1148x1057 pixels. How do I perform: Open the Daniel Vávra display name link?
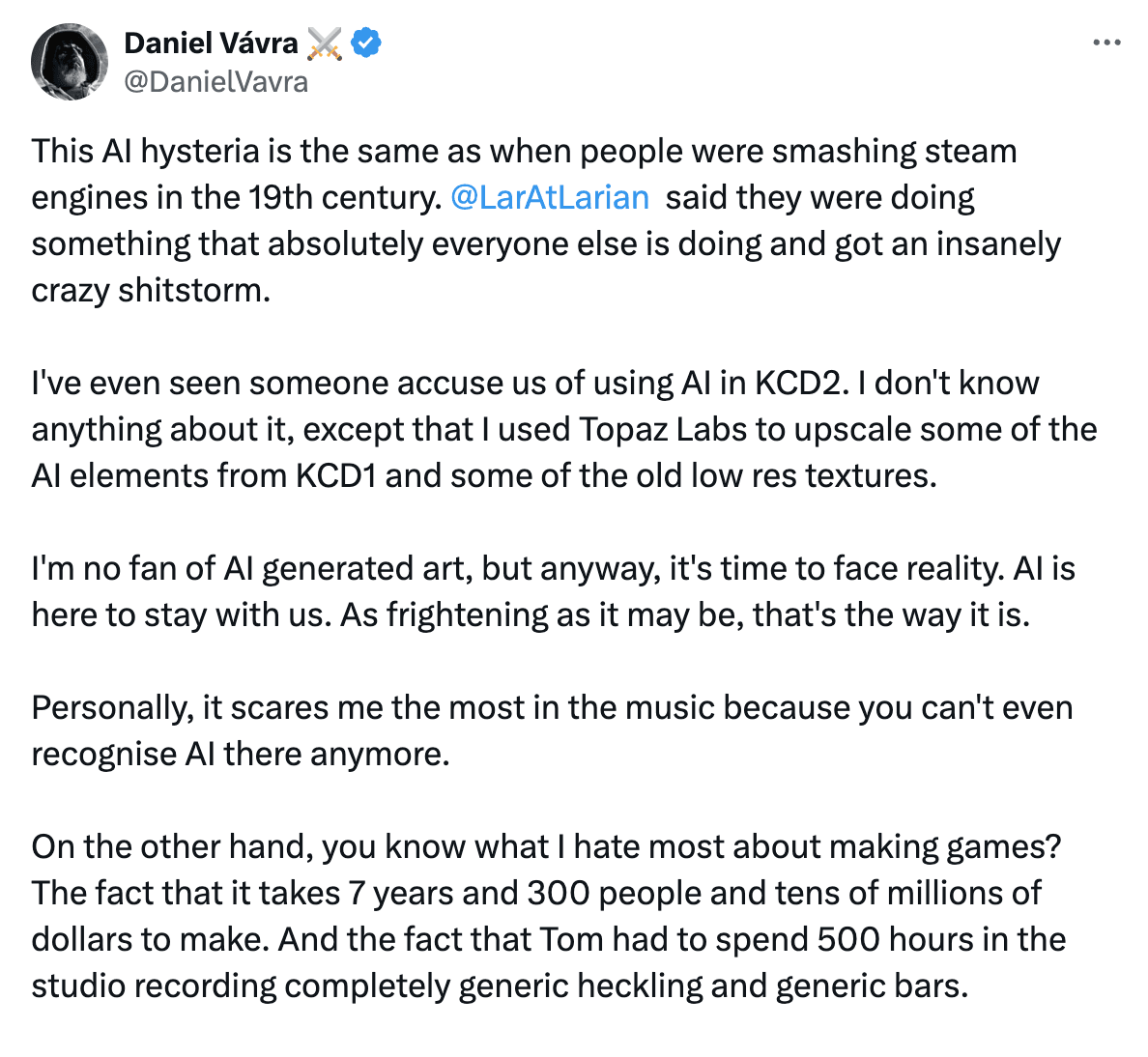pyautogui.click(x=212, y=43)
